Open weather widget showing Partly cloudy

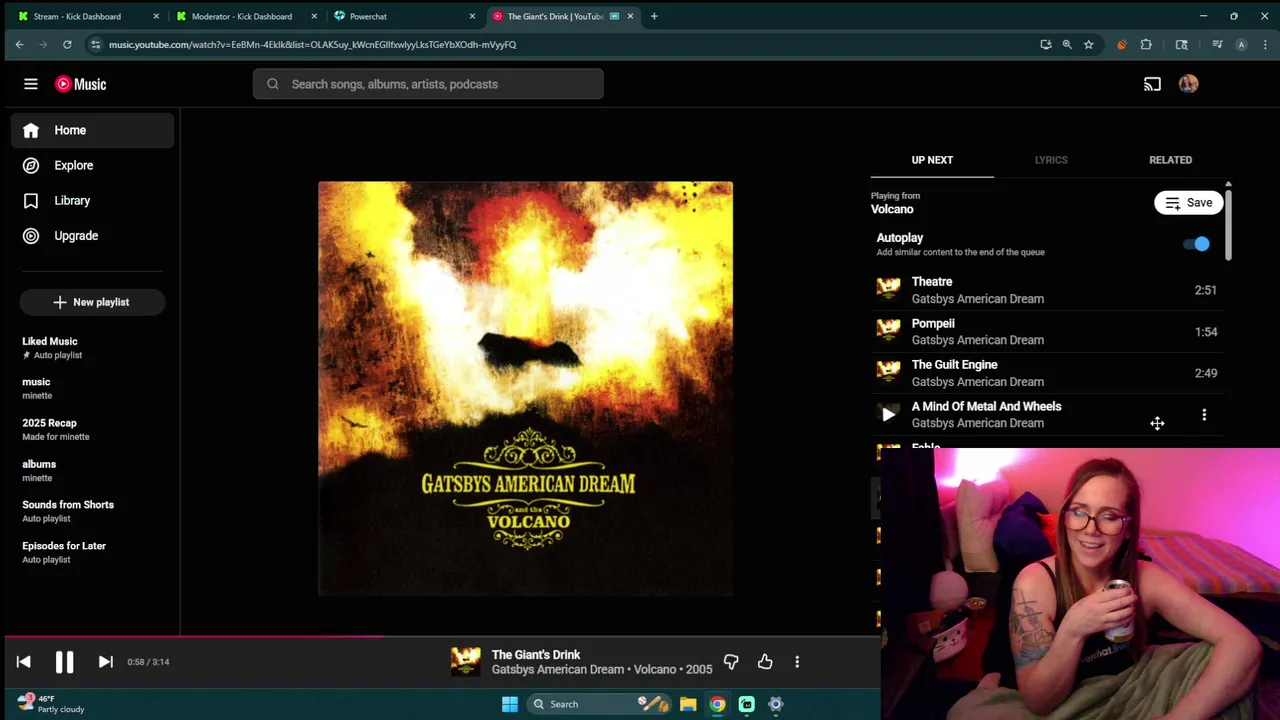pyautogui.click(x=50, y=704)
